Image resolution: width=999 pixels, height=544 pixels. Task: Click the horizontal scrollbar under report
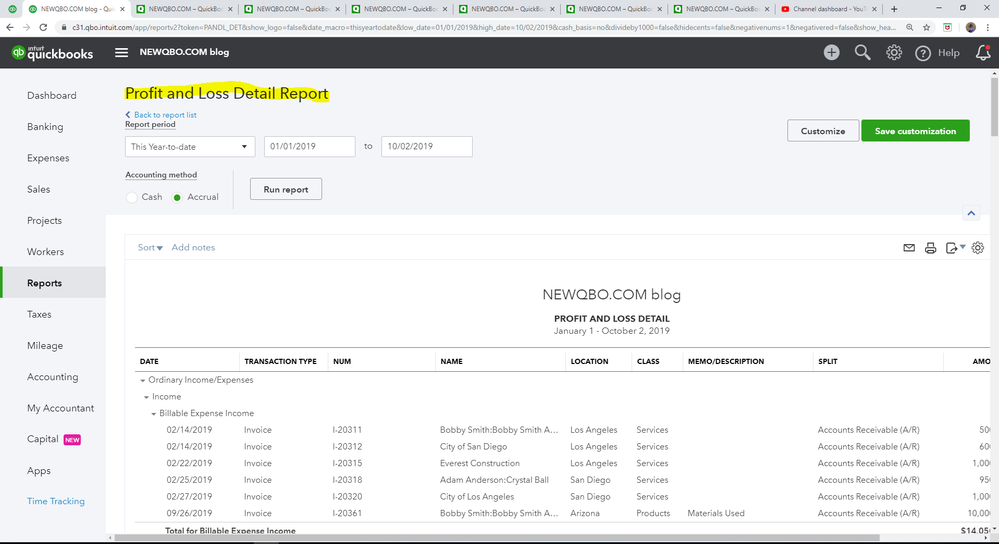[x=497, y=538]
